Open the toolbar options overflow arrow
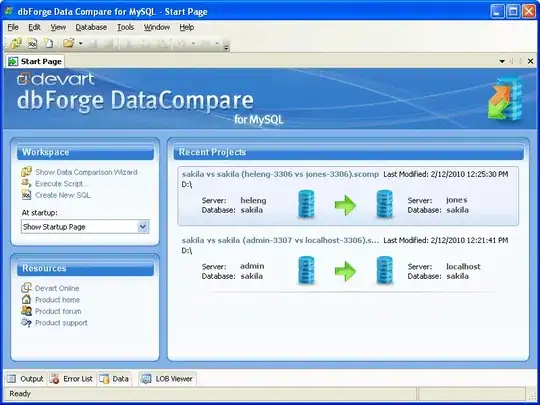The image size is (540, 405). click(226, 48)
